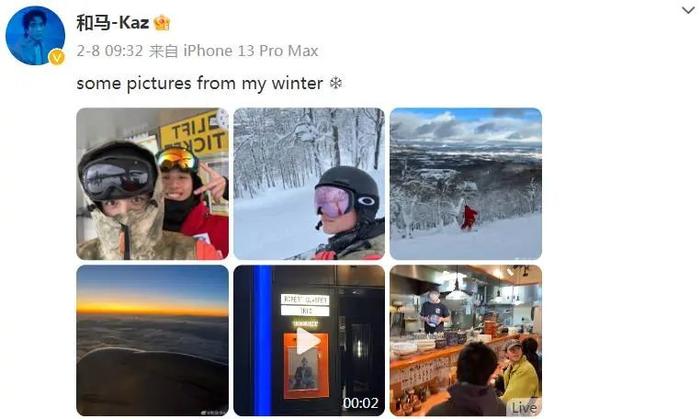Screen dimensions: 700x419
Task: Click the LIFT TICKET sign in first photo
Action: (195, 133)
